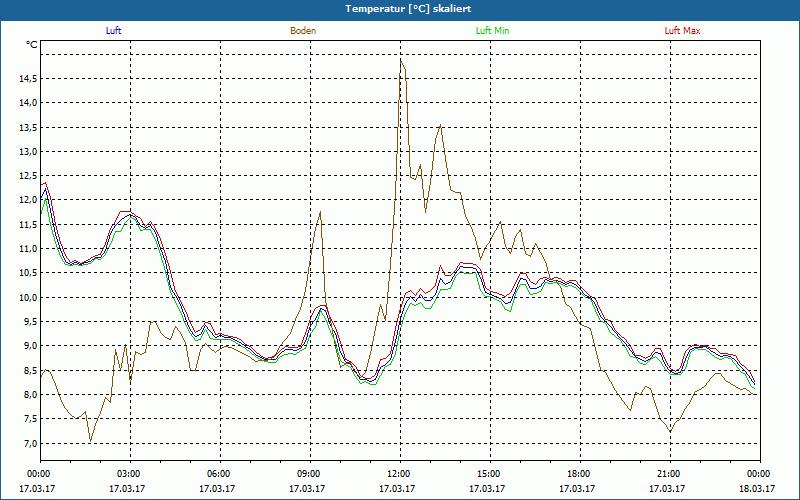
Task: Click the Boden curve peak near 12:00
Action: click(x=401, y=60)
